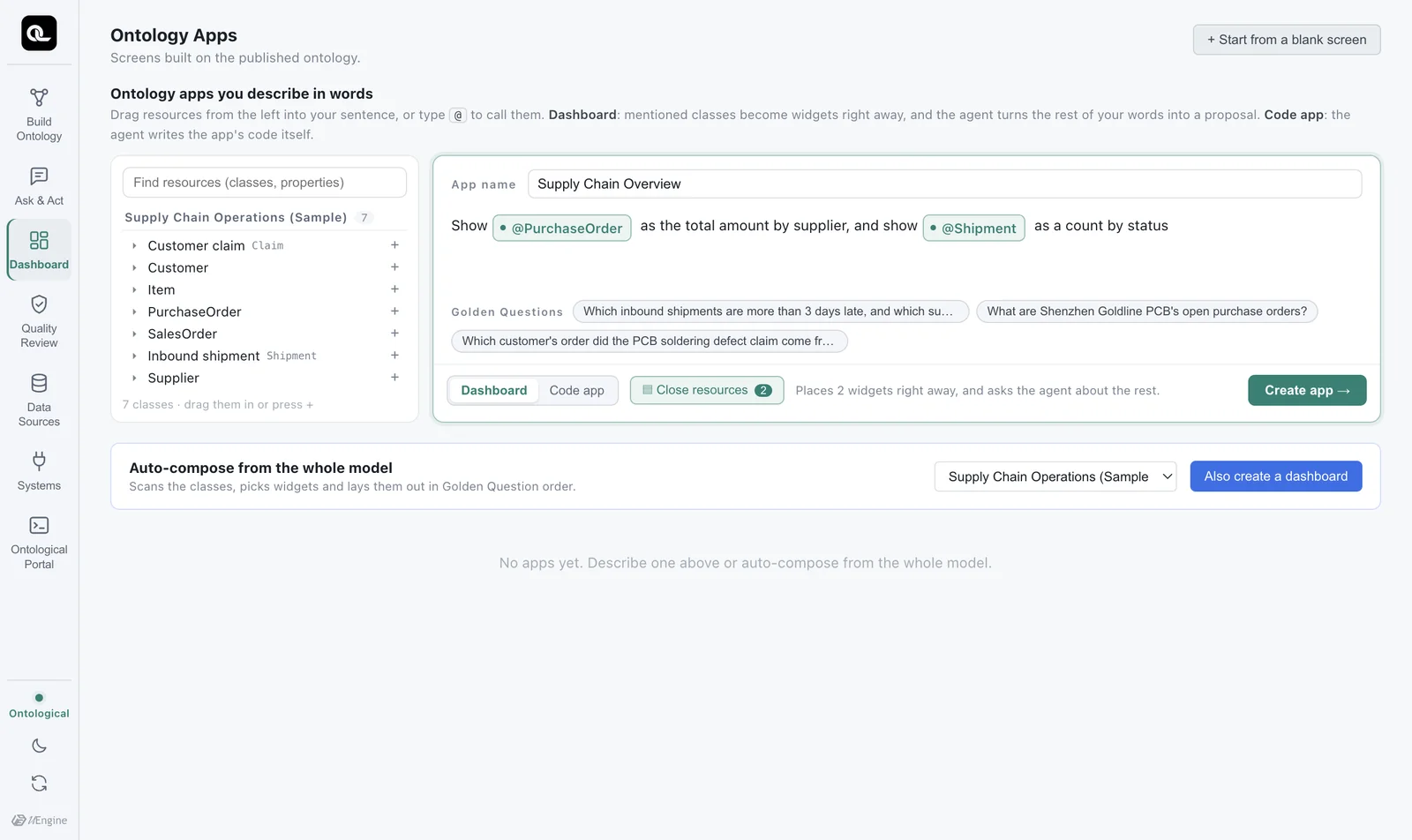Select the inbound shipments golden question

pyautogui.click(x=770, y=311)
